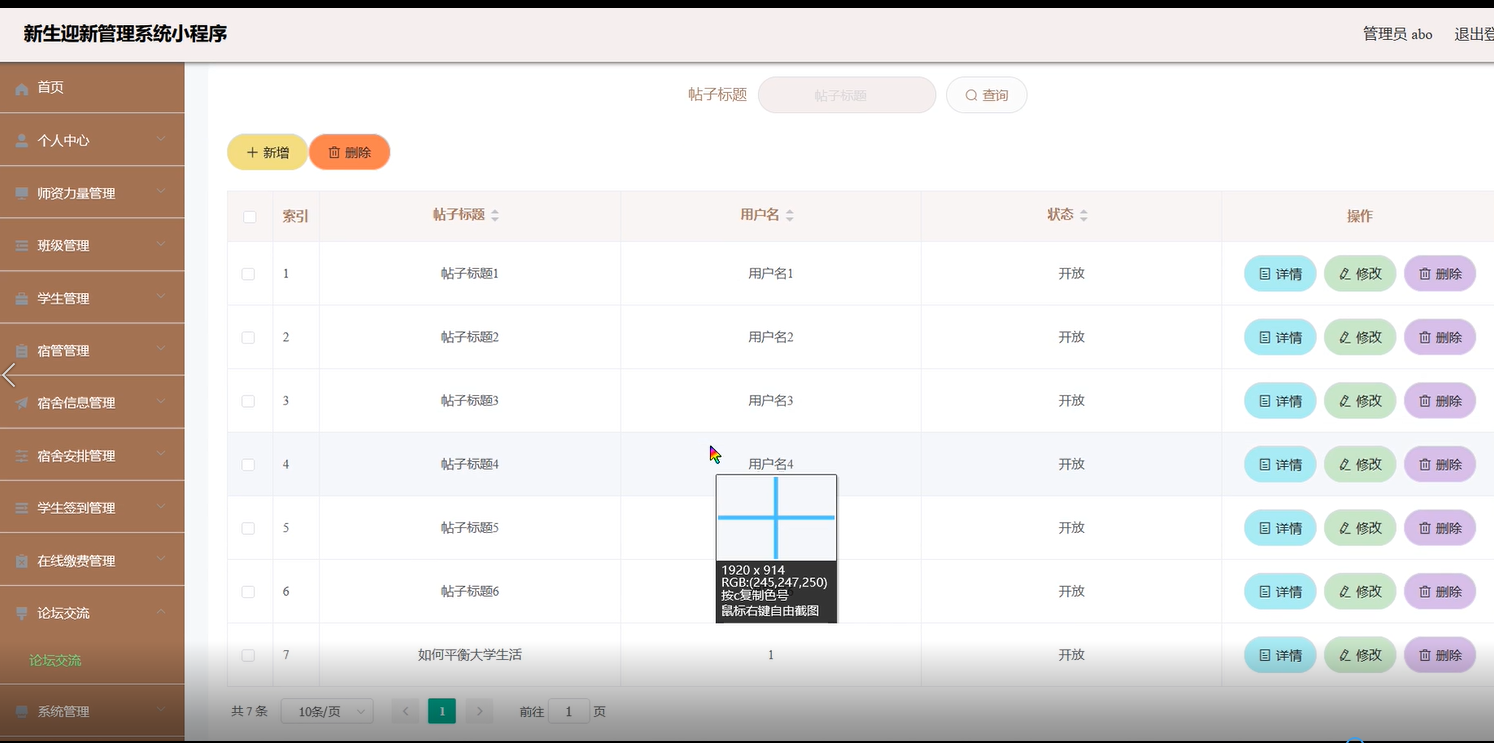The image size is (1494, 743).
Task: View 详情 for 帖子标题4 row
Action: pyautogui.click(x=1280, y=465)
